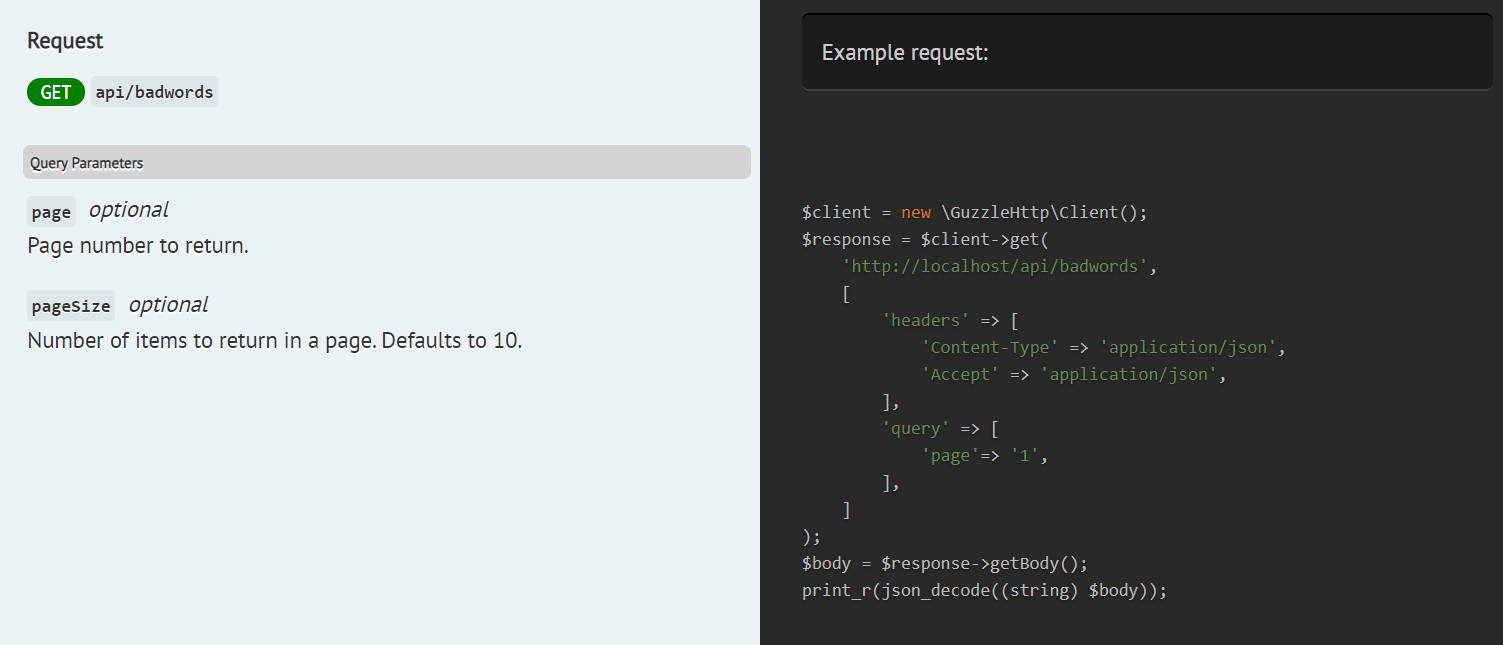
Task: Click the green GET method badge
Action: click(56, 92)
